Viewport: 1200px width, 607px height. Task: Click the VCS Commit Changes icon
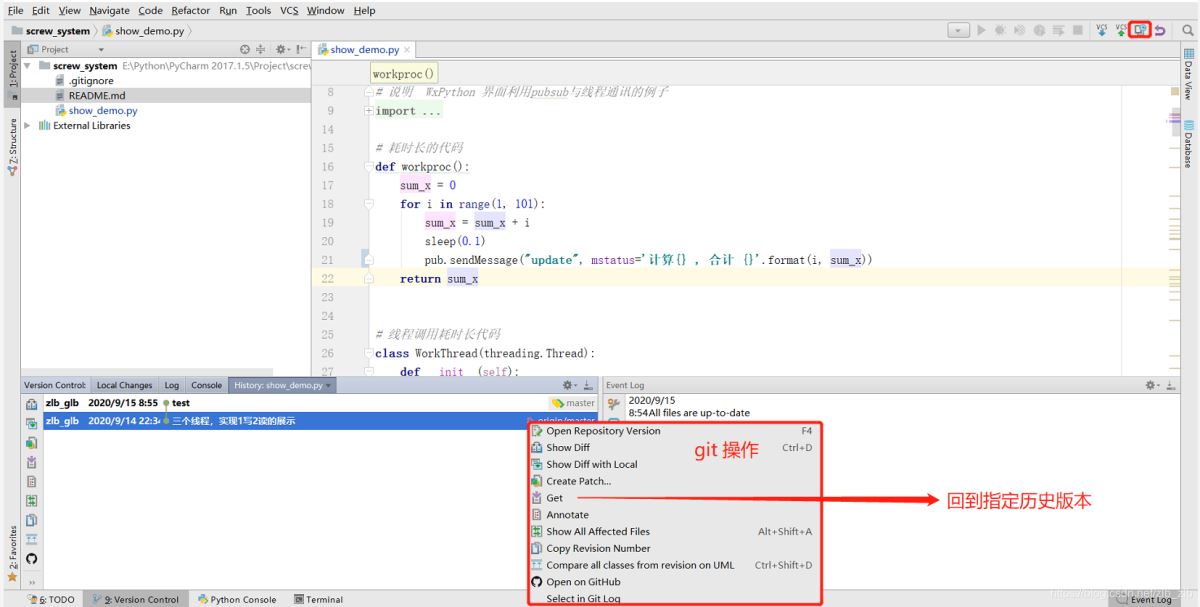tap(1120, 30)
